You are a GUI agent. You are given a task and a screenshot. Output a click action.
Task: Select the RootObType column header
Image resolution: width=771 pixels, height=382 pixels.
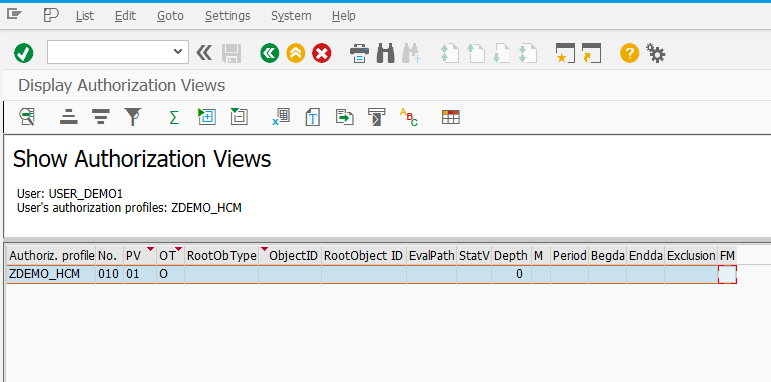point(221,256)
